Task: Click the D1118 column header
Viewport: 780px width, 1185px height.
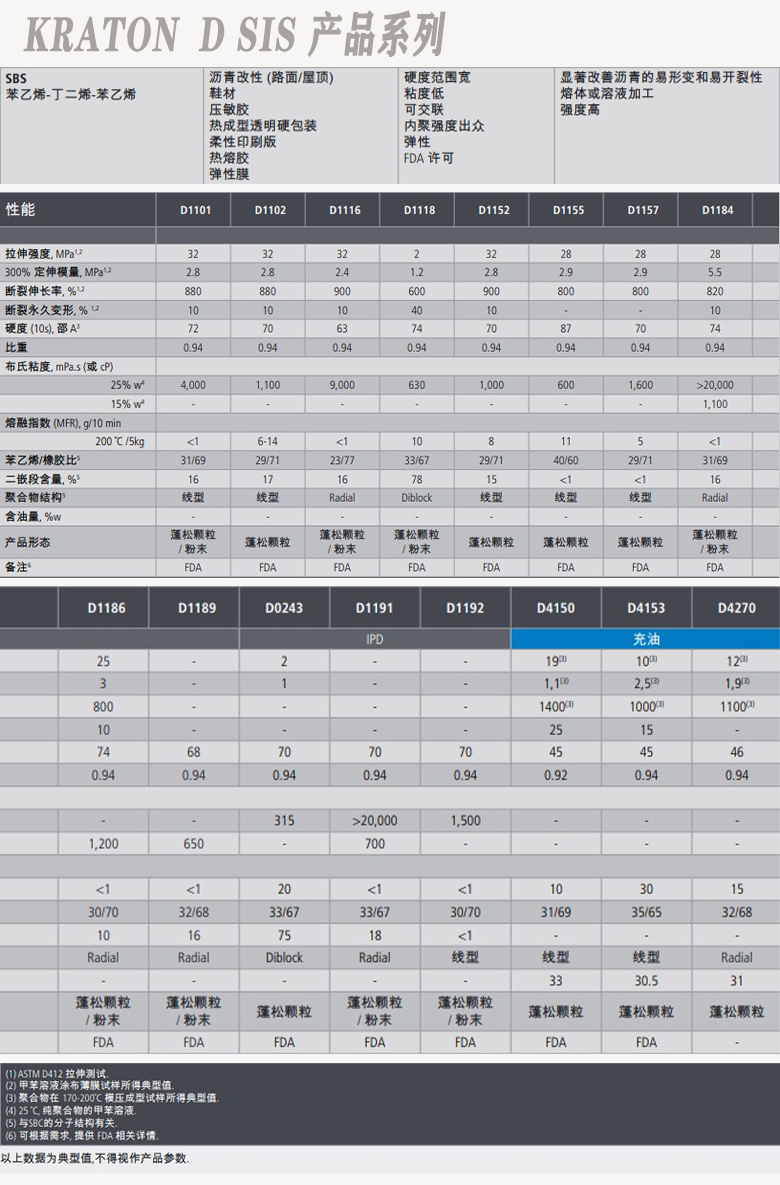Action: coord(419,210)
